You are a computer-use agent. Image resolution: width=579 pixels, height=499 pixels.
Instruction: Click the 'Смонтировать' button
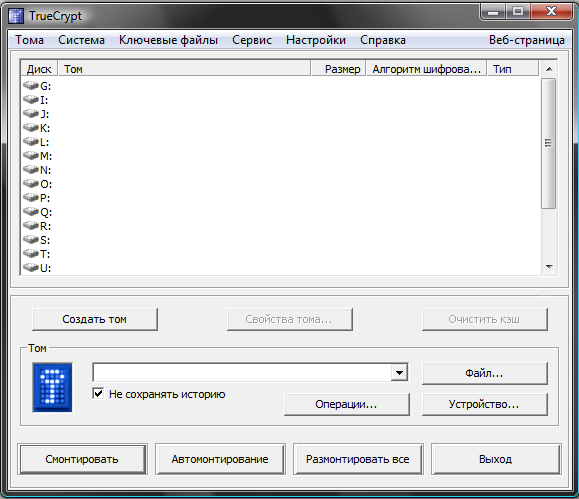point(82,459)
